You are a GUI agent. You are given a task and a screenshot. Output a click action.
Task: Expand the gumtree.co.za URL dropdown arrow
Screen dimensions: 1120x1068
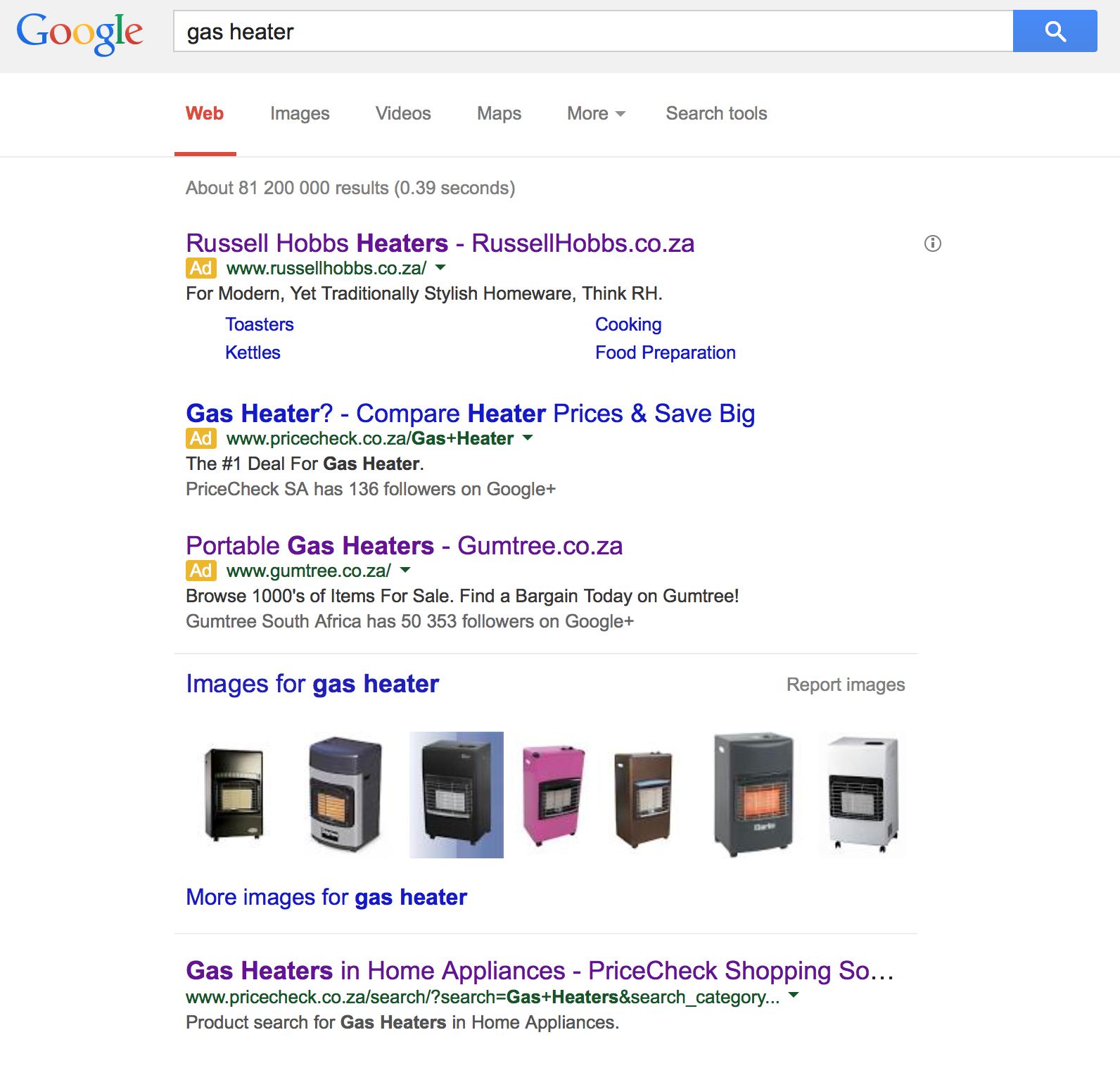[405, 570]
